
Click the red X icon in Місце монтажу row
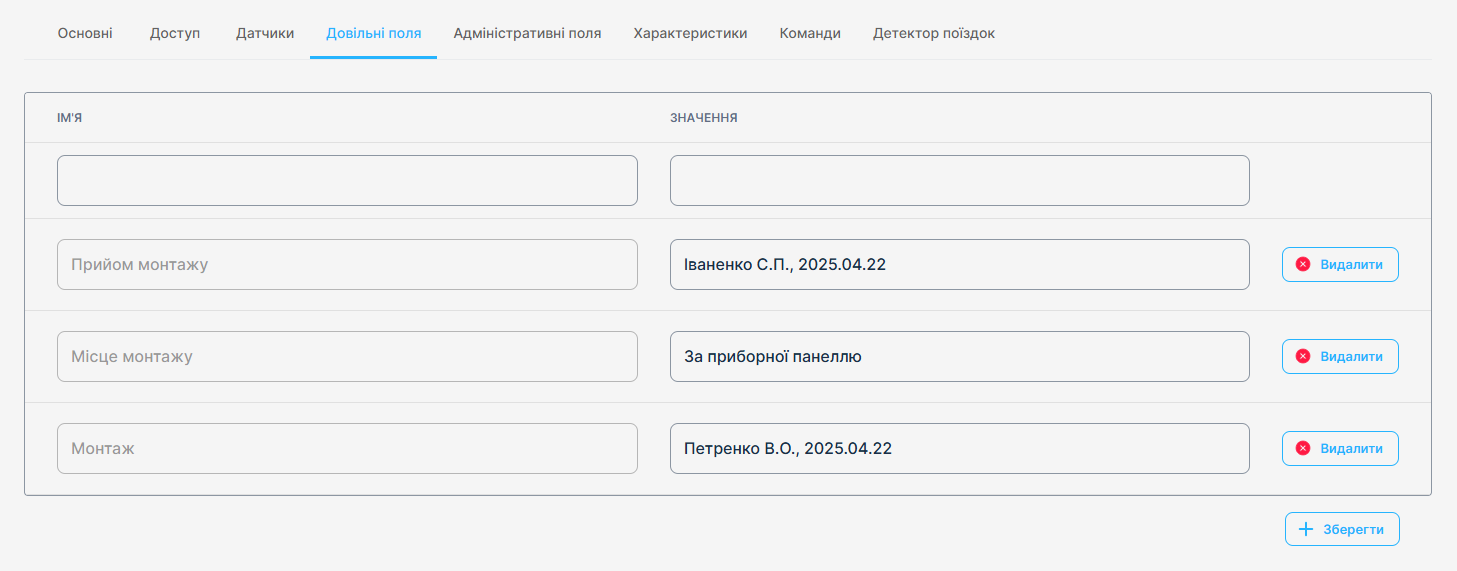point(1303,356)
